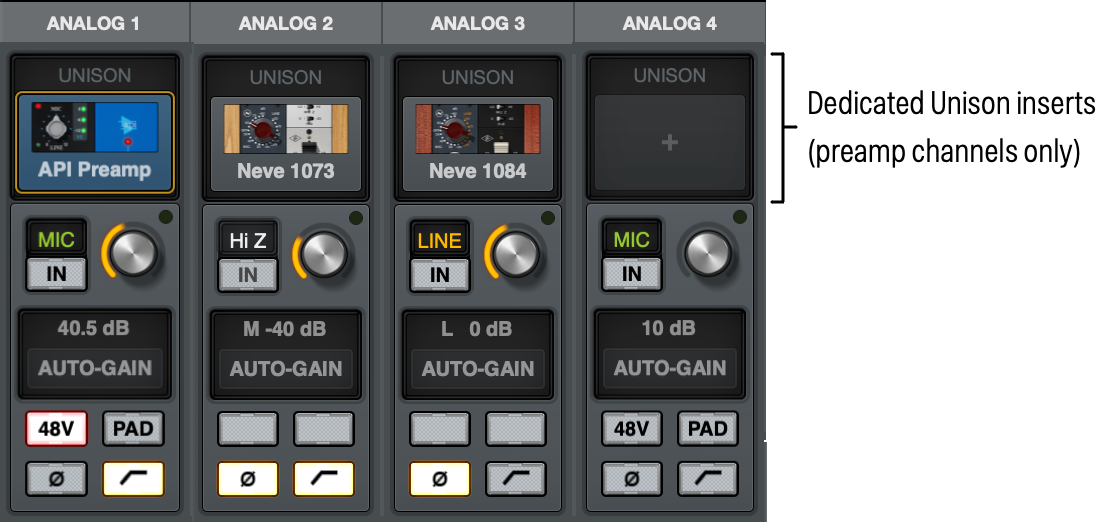
Task: Enable low cut filter on Analog 4
Action: 708,479
